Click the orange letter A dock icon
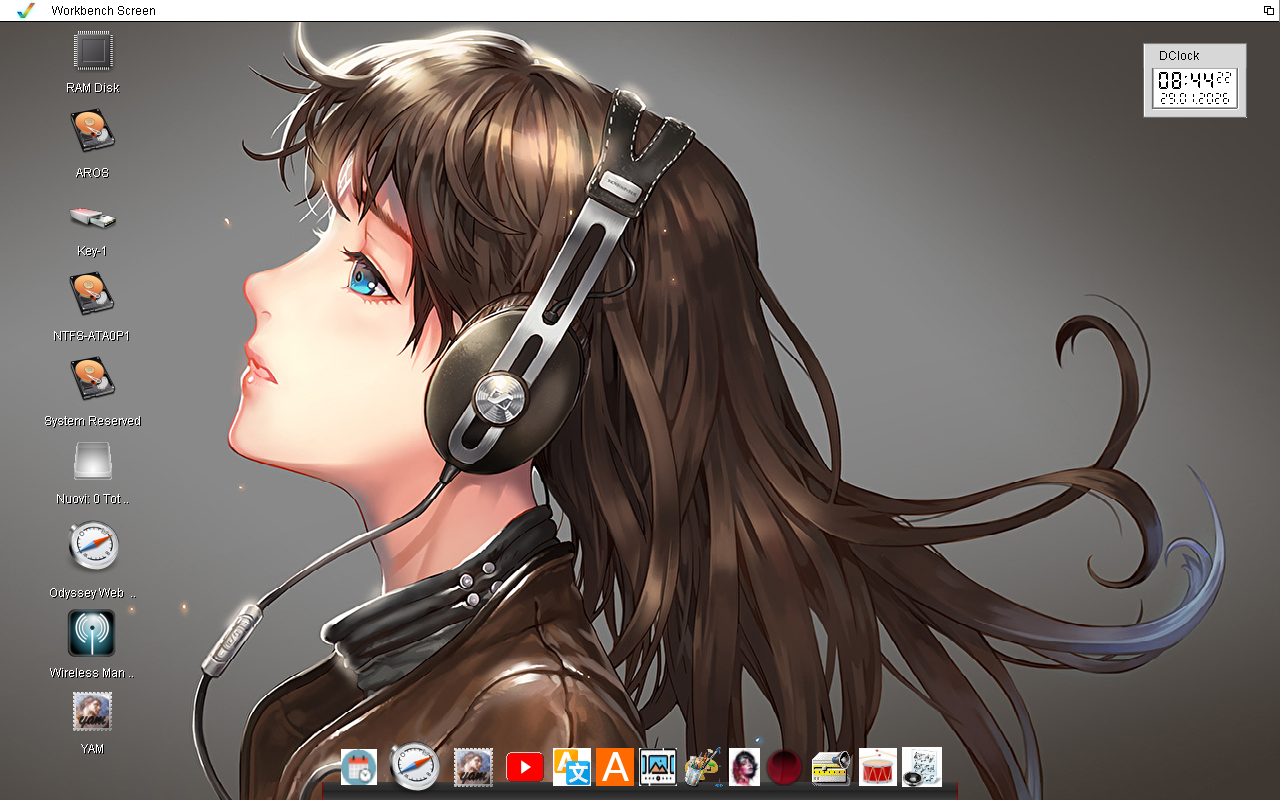This screenshot has height=800, width=1280. pyautogui.click(x=615, y=767)
